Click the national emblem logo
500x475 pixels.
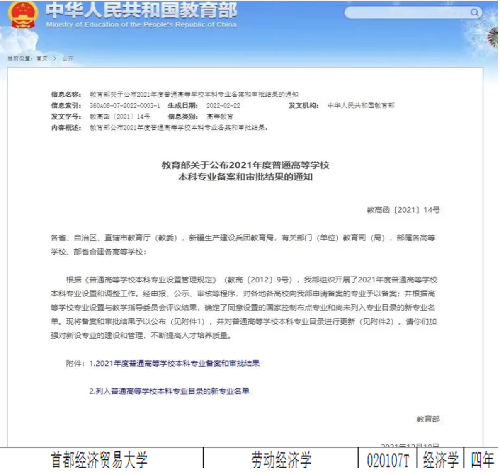tap(22, 14)
